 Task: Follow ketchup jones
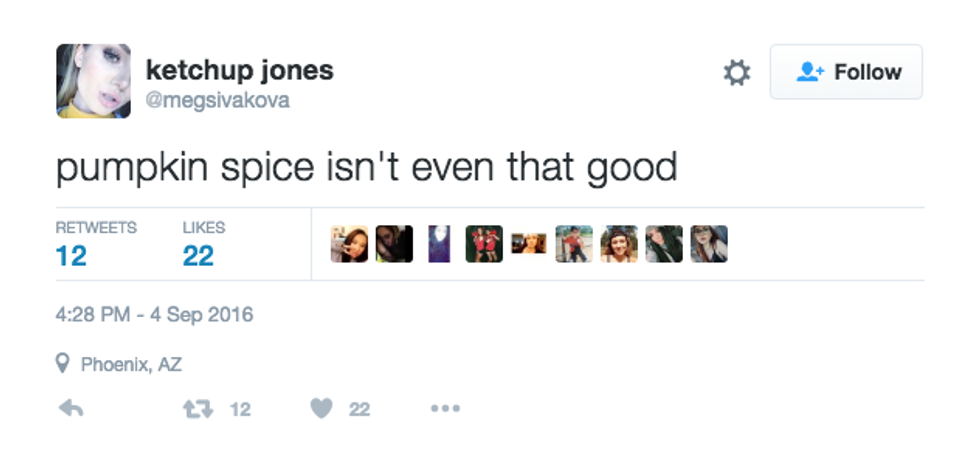(846, 72)
